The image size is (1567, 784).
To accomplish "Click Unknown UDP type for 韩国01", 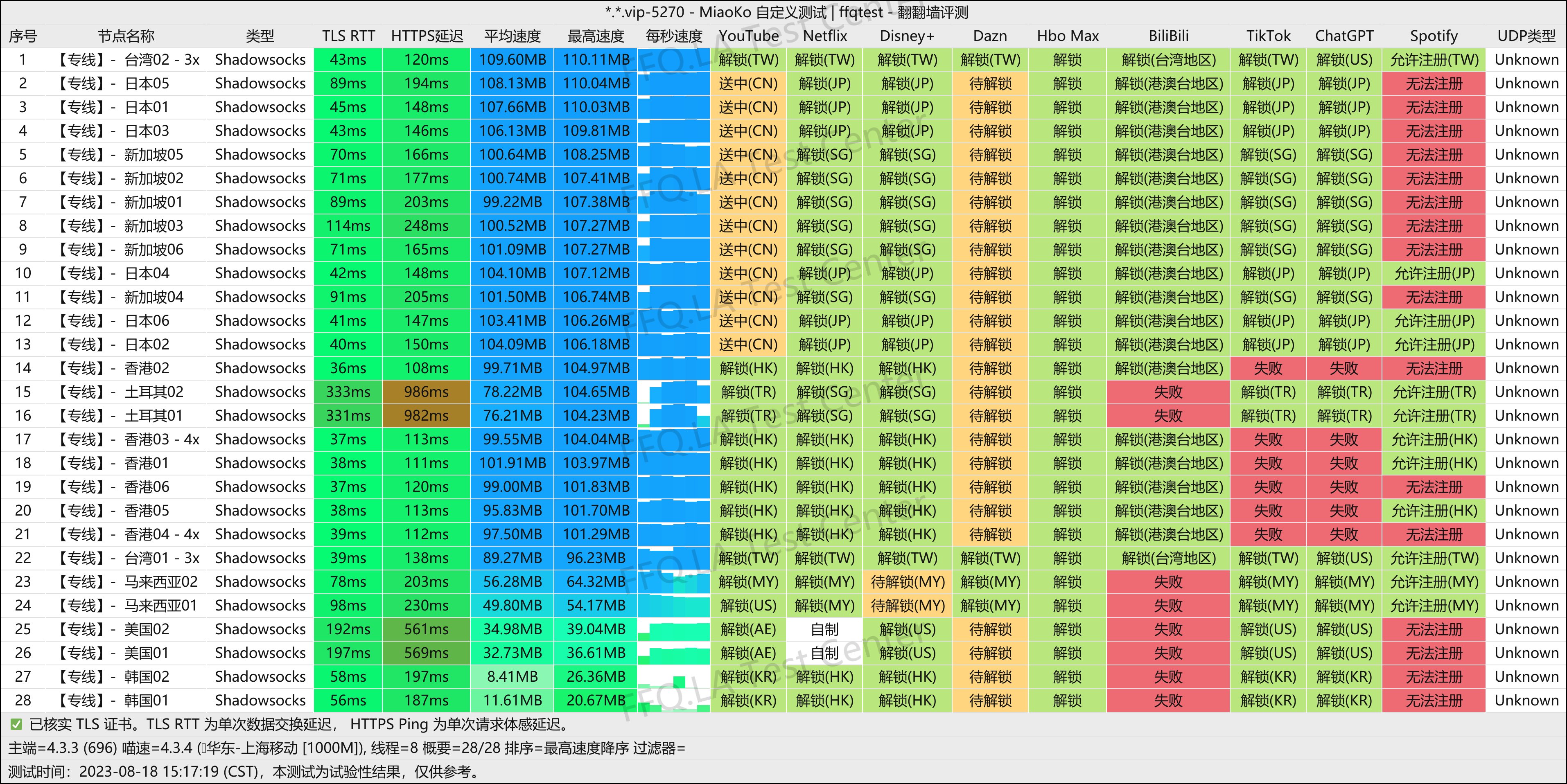I will (1526, 700).
